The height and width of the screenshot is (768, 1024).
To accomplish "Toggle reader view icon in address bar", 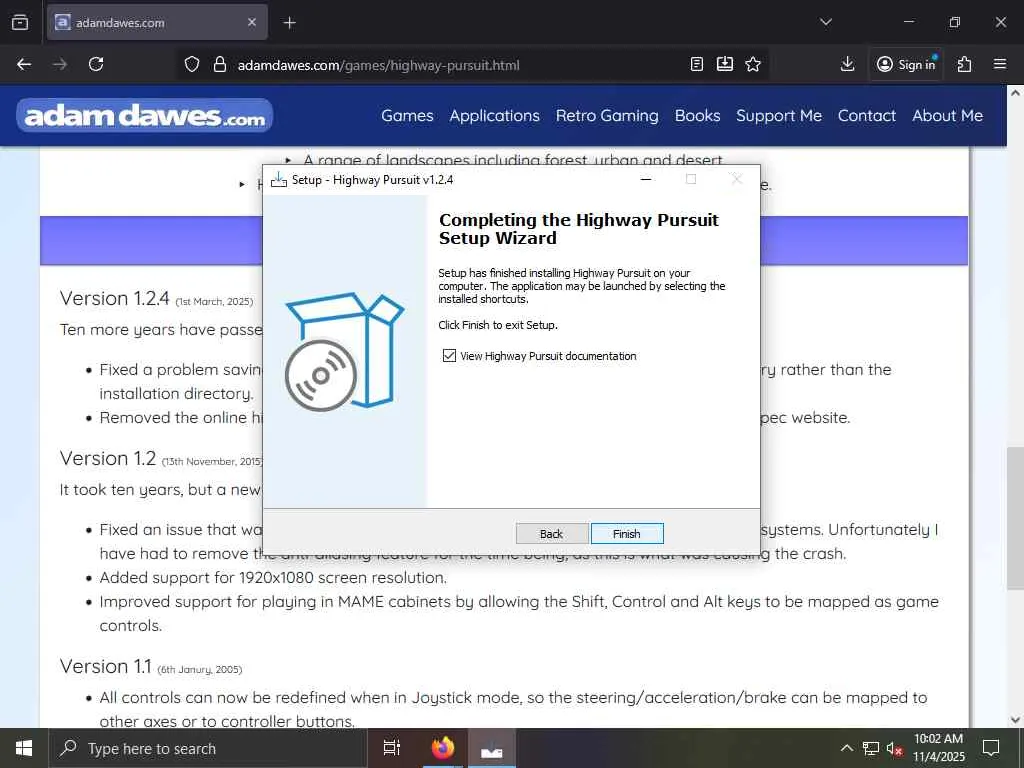I will (x=697, y=64).
